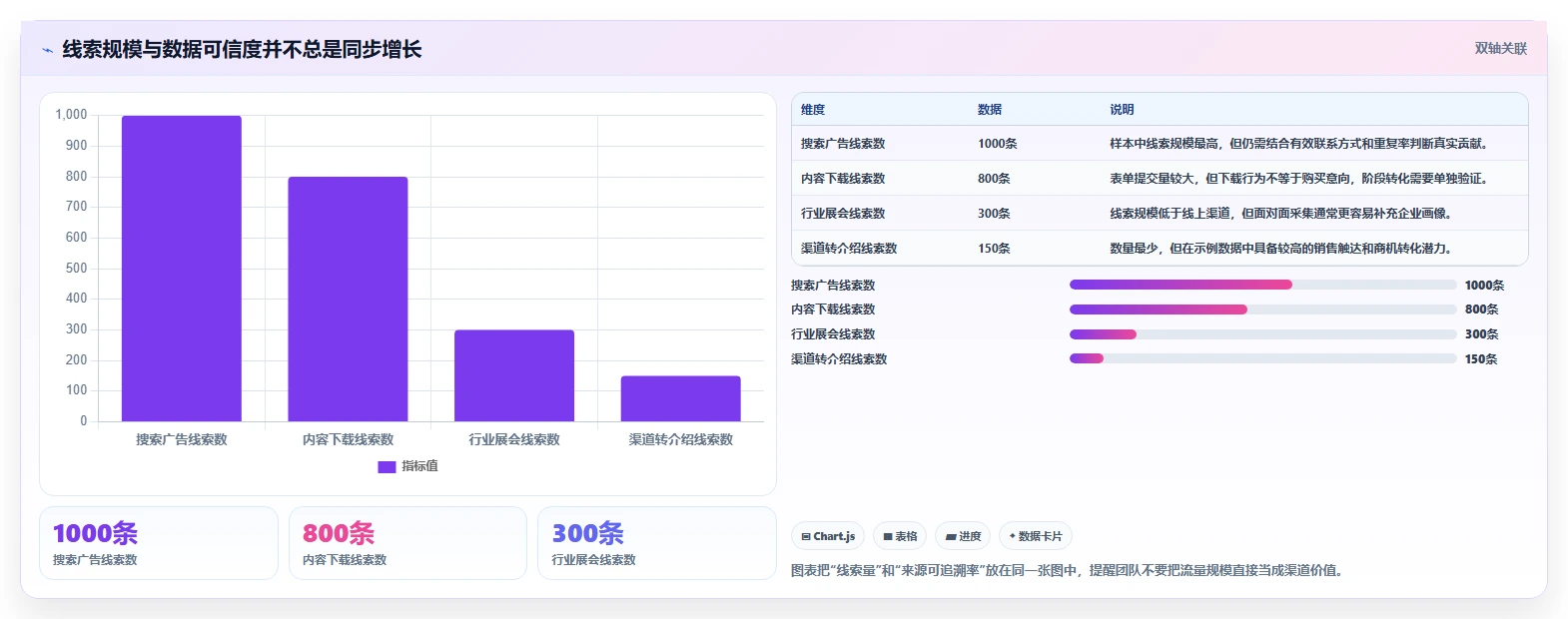The width and height of the screenshot is (1568, 619).
Task: Click the 维度 table column header
Action: [x=813, y=110]
